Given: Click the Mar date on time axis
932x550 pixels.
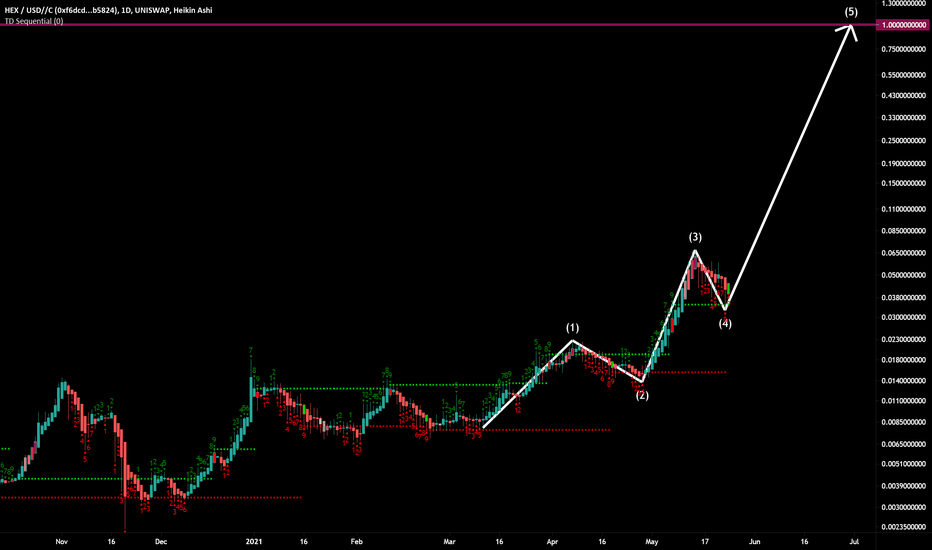Looking at the screenshot, I should click(449, 542).
